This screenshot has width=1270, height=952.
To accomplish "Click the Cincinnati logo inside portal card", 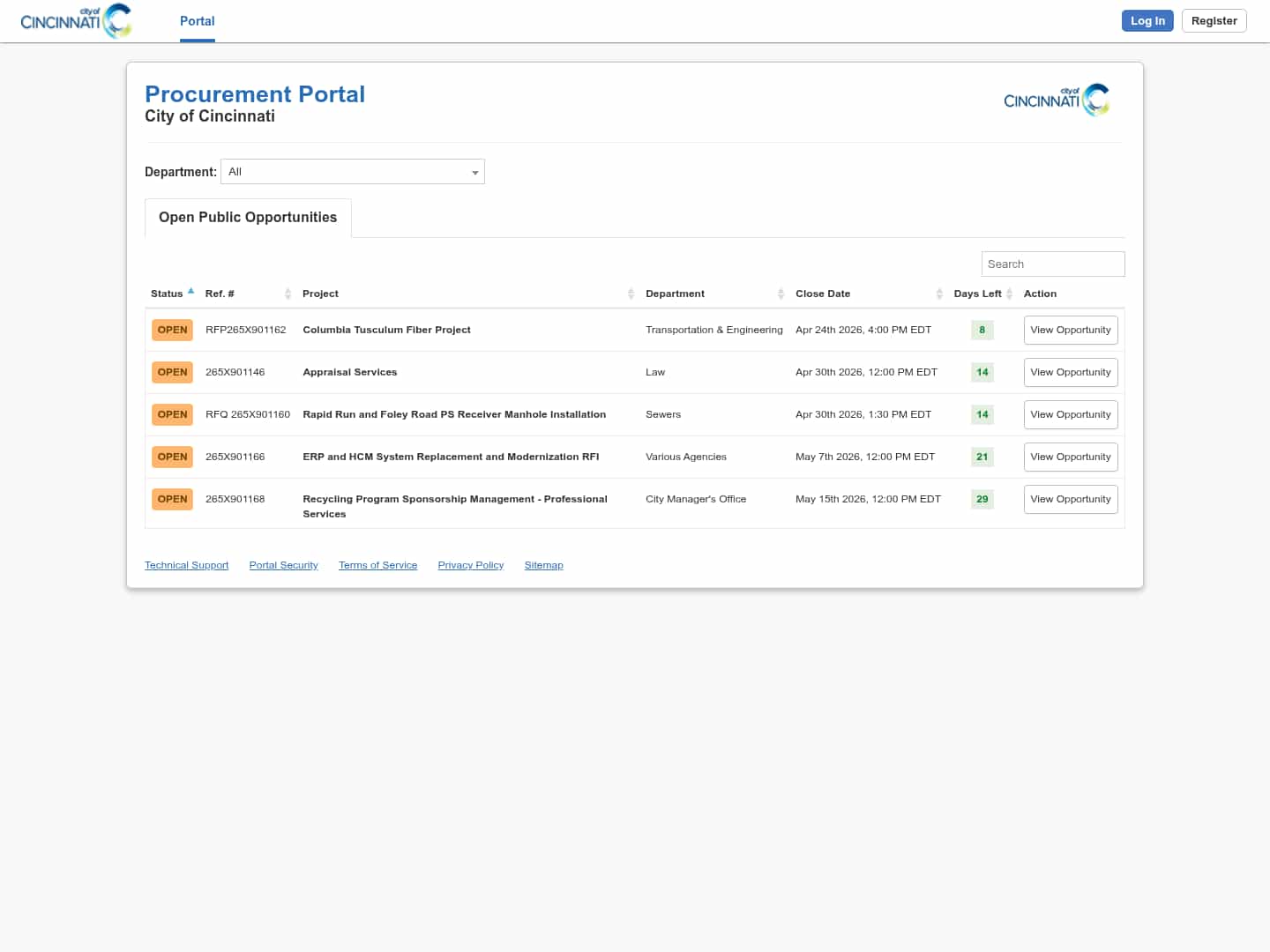I will coord(1057,100).
